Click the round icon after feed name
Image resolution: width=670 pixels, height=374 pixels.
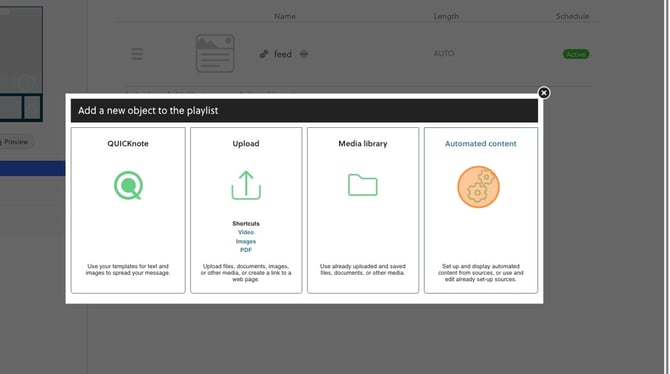[x=304, y=54]
